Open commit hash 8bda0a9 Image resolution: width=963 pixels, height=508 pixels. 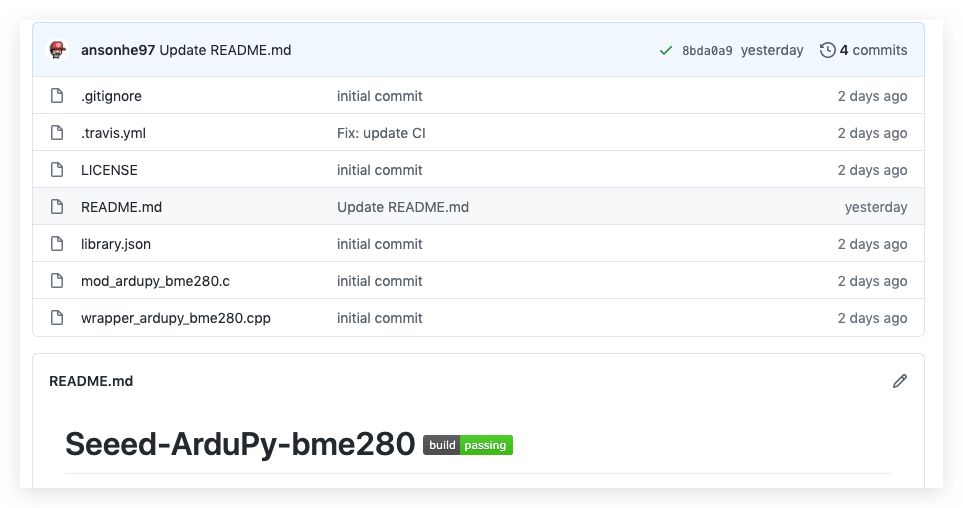707,51
